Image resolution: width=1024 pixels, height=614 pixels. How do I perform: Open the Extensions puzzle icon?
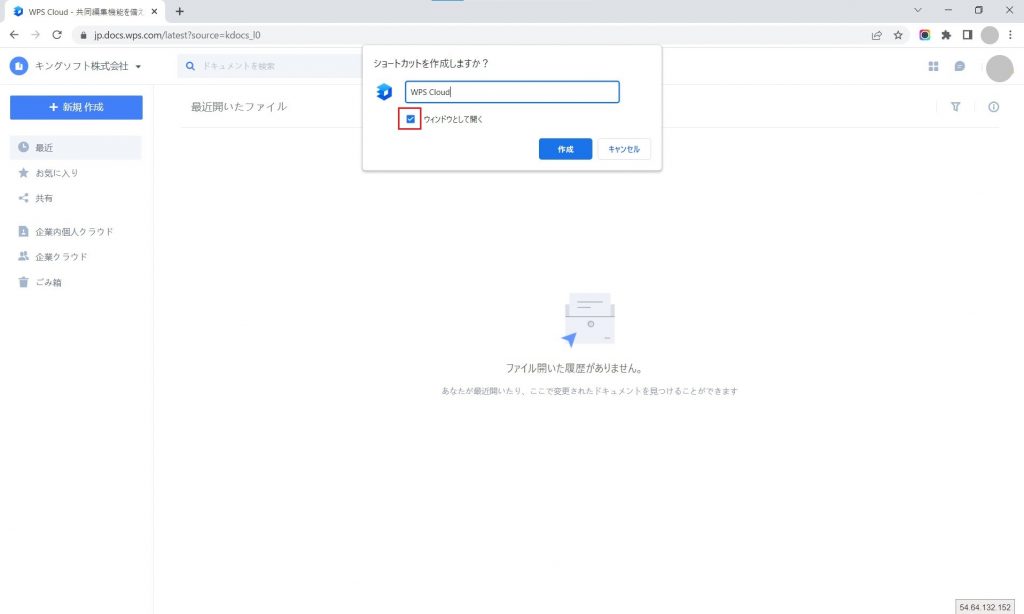946,35
